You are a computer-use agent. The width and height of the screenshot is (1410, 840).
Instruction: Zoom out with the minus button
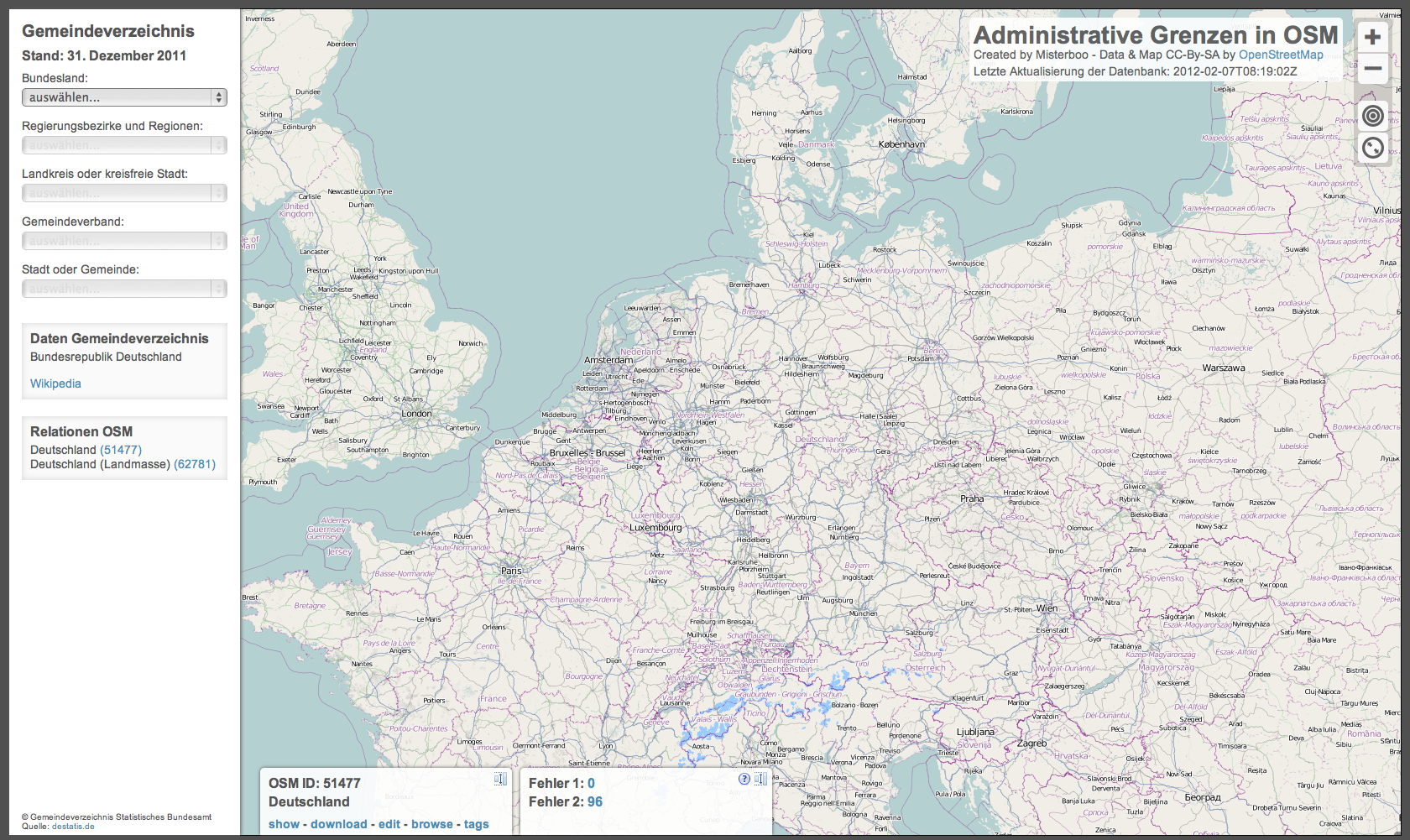coord(1372,69)
